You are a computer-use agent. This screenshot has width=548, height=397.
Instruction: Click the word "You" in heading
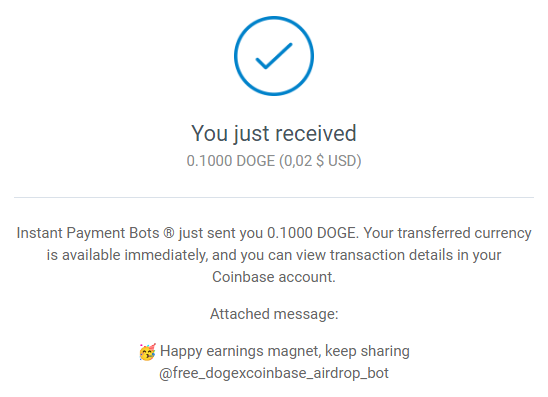pos(209,133)
